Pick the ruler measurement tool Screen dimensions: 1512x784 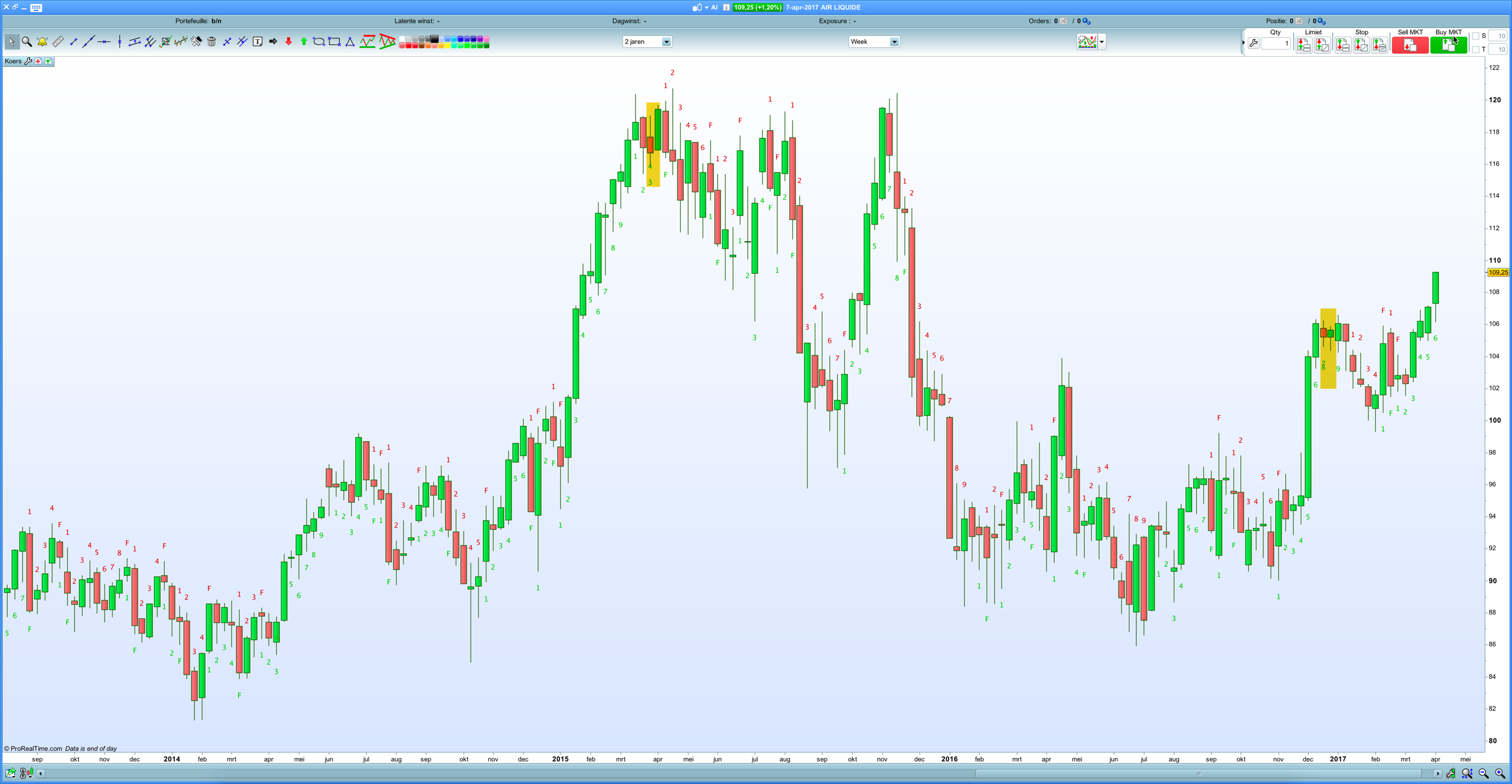click(x=58, y=42)
